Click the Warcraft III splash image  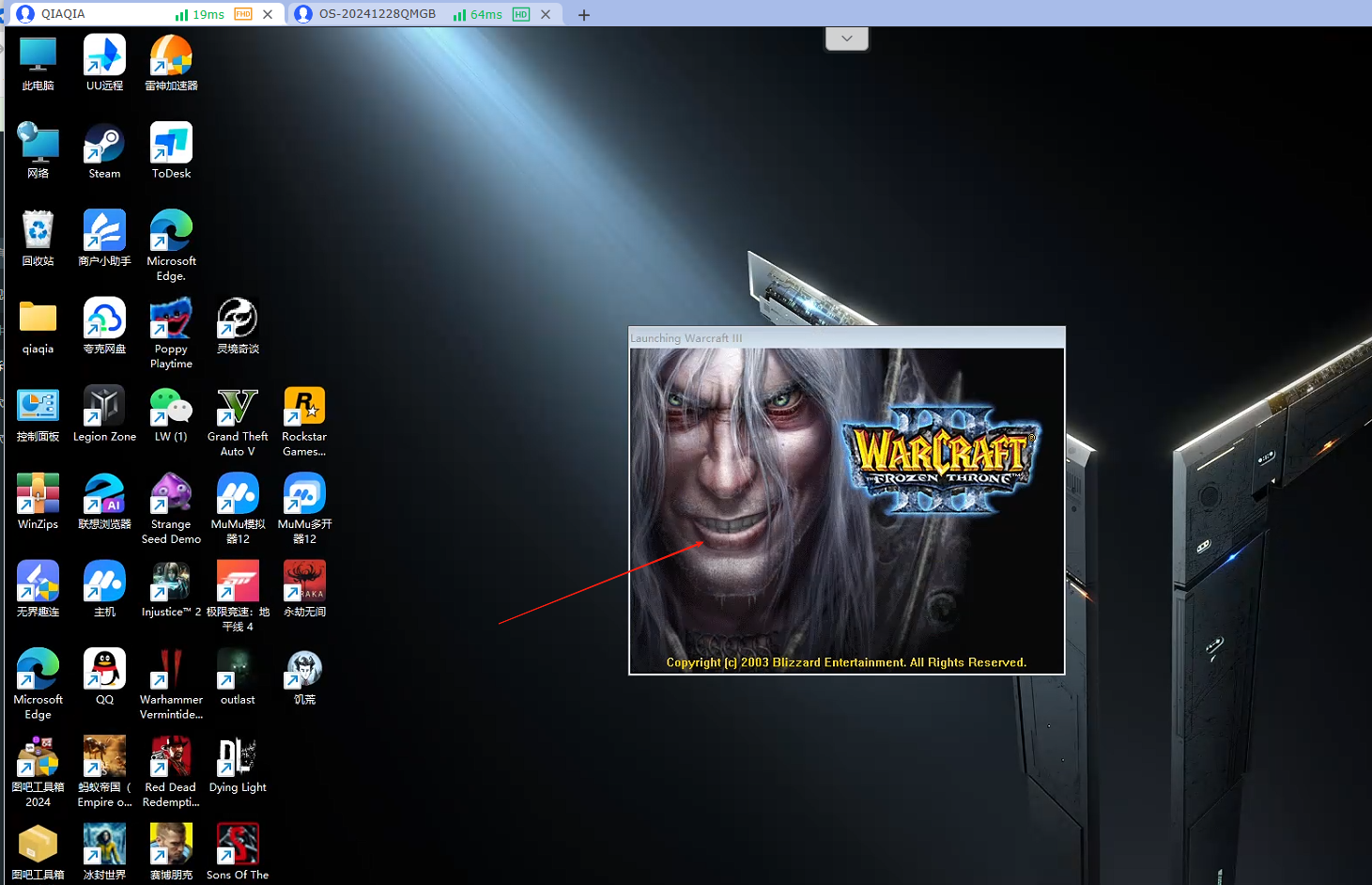tap(847, 510)
